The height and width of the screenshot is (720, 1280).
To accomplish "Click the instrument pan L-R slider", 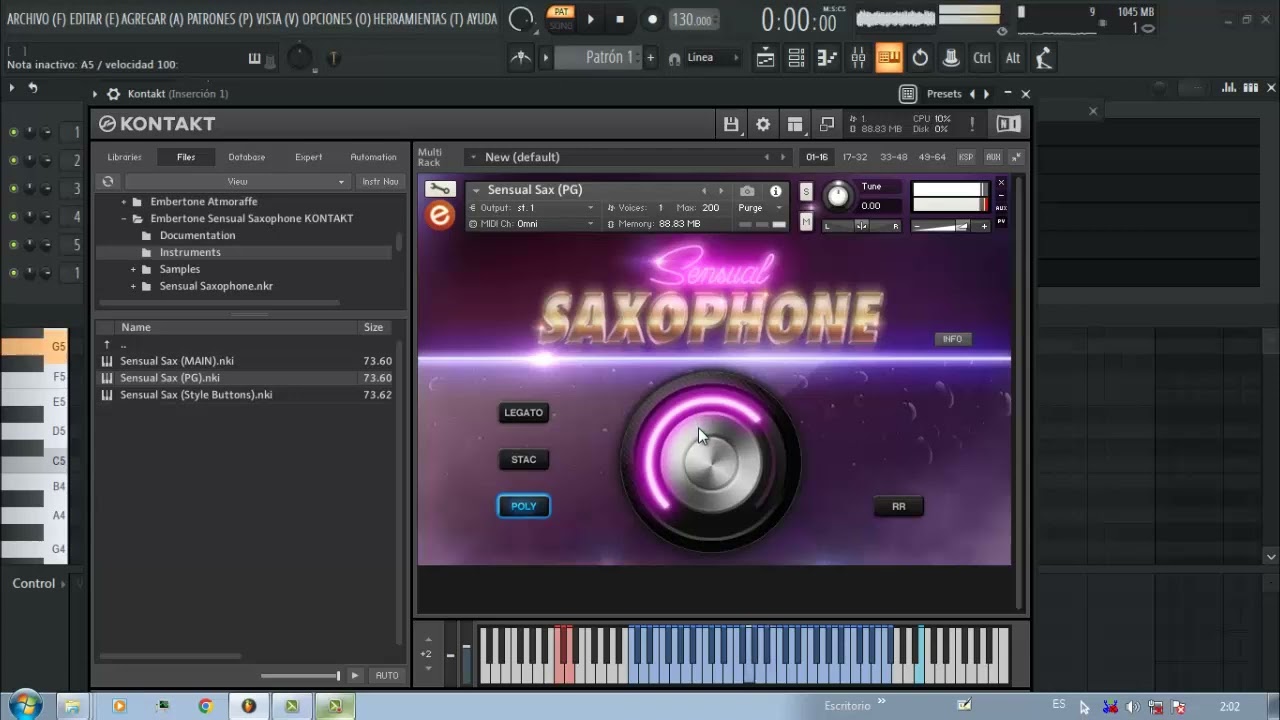I will click(x=861, y=226).
